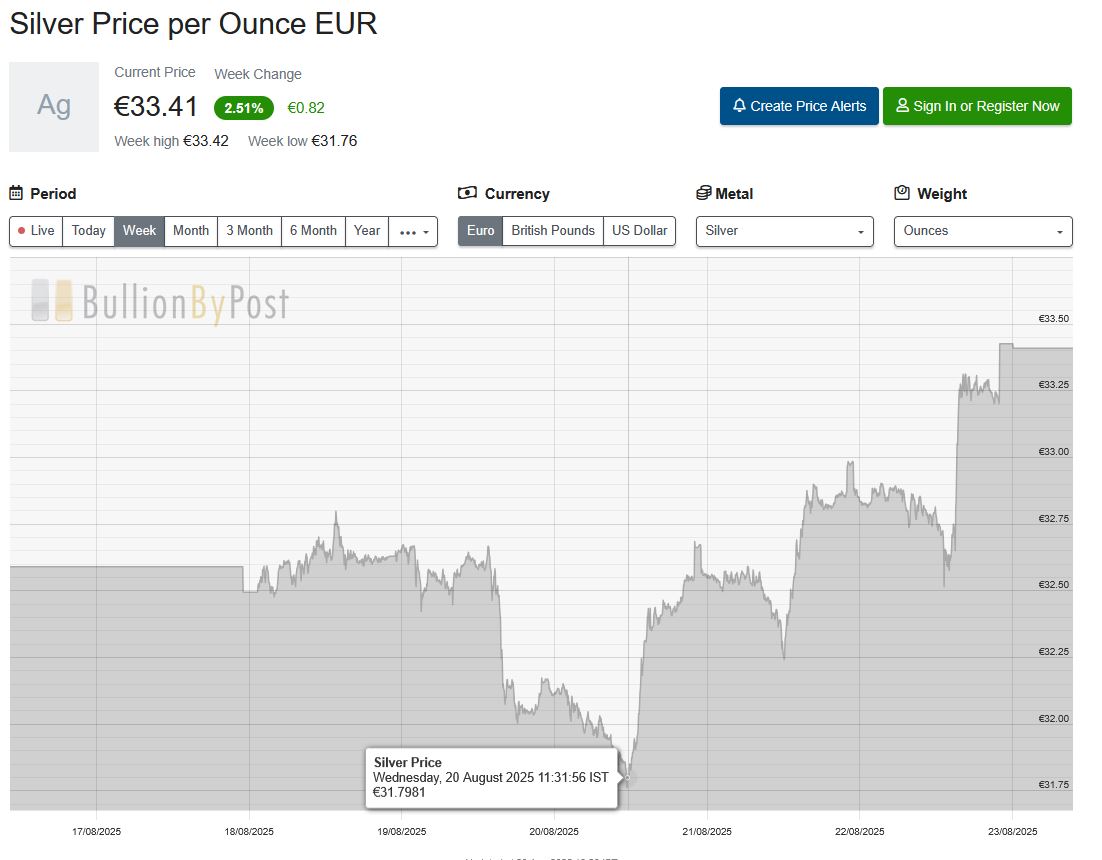Select the 3 Month period
The width and height of the screenshot is (1102, 860).
click(x=249, y=231)
